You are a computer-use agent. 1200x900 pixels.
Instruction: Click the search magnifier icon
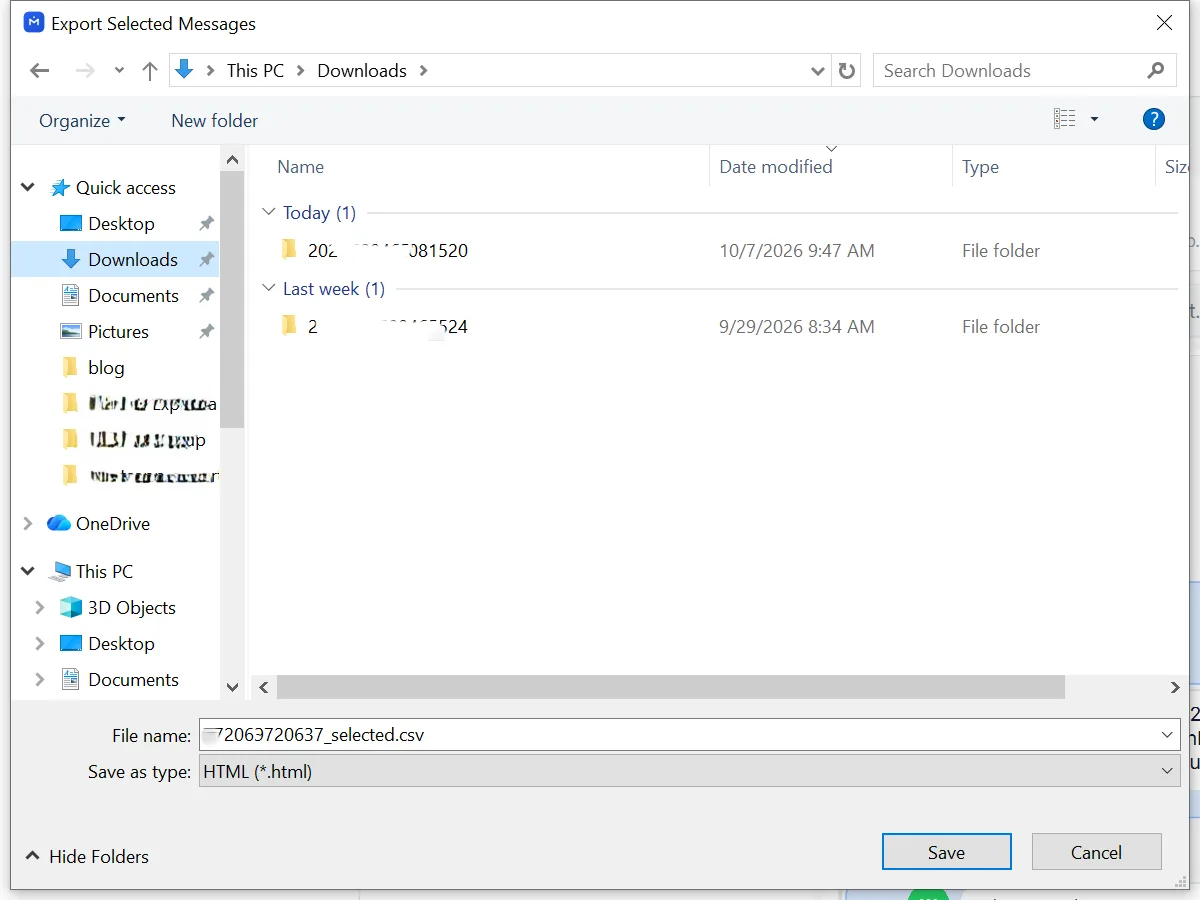1156,71
